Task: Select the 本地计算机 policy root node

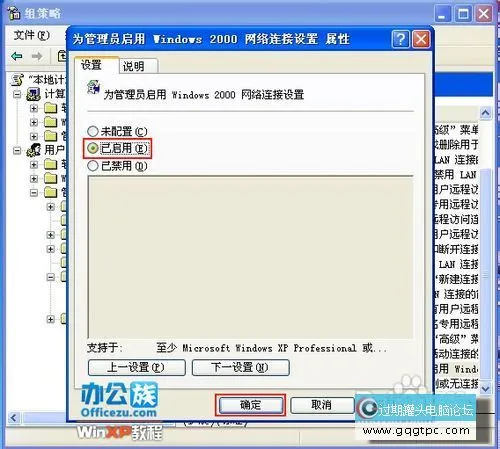Action: coord(39,79)
